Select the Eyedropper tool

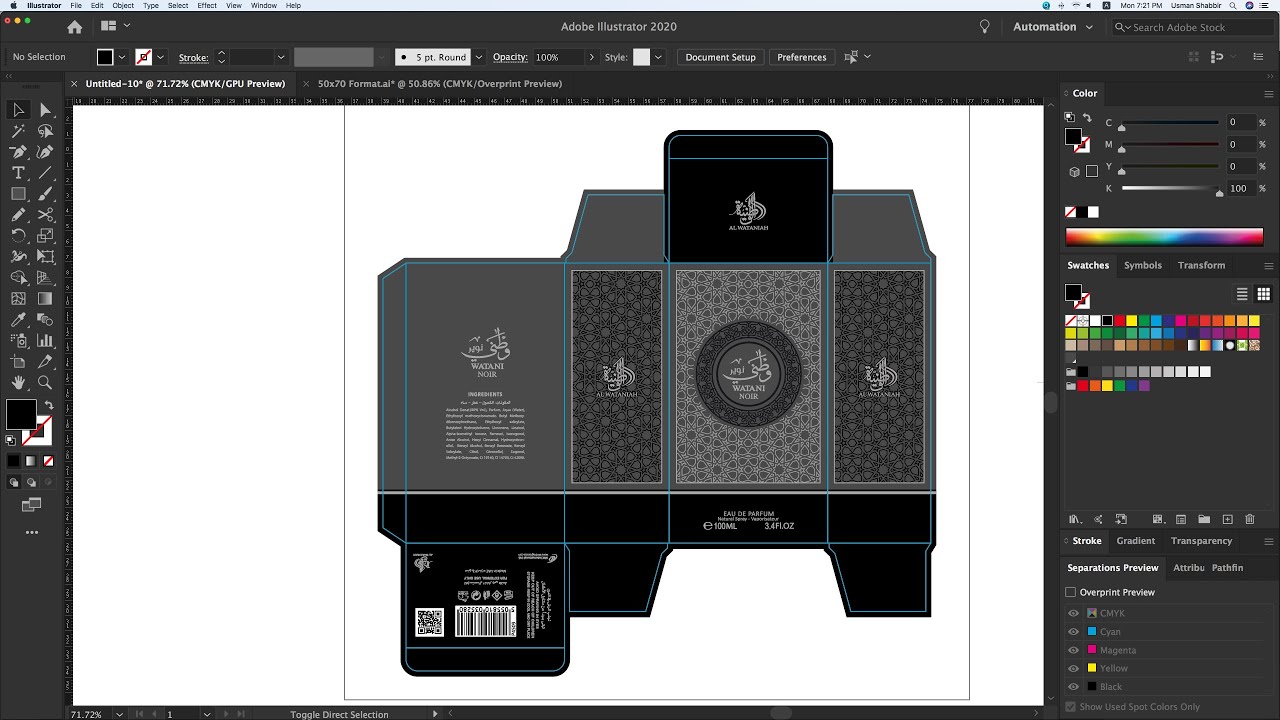18,320
